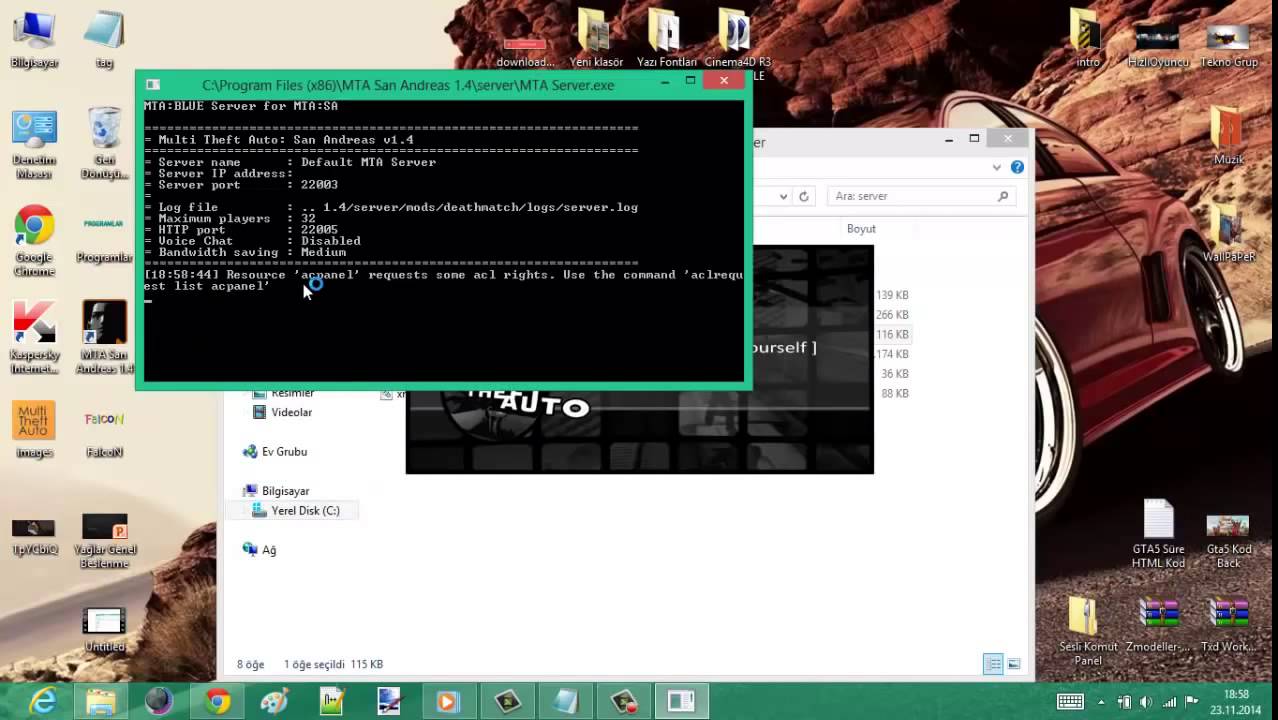This screenshot has width=1278, height=720.
Task: Click the Chrome taskbar icon
Action: 217,701
